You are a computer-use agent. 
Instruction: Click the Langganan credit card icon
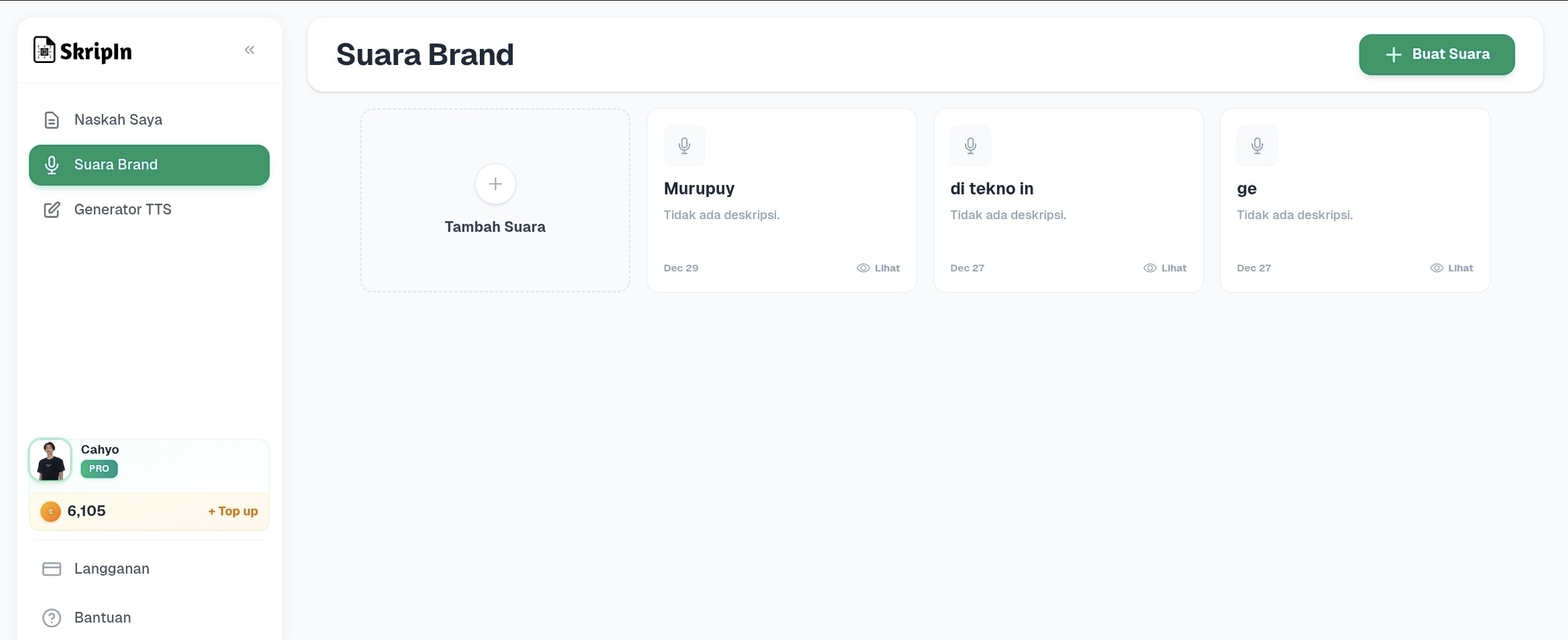tap(52, 568)
